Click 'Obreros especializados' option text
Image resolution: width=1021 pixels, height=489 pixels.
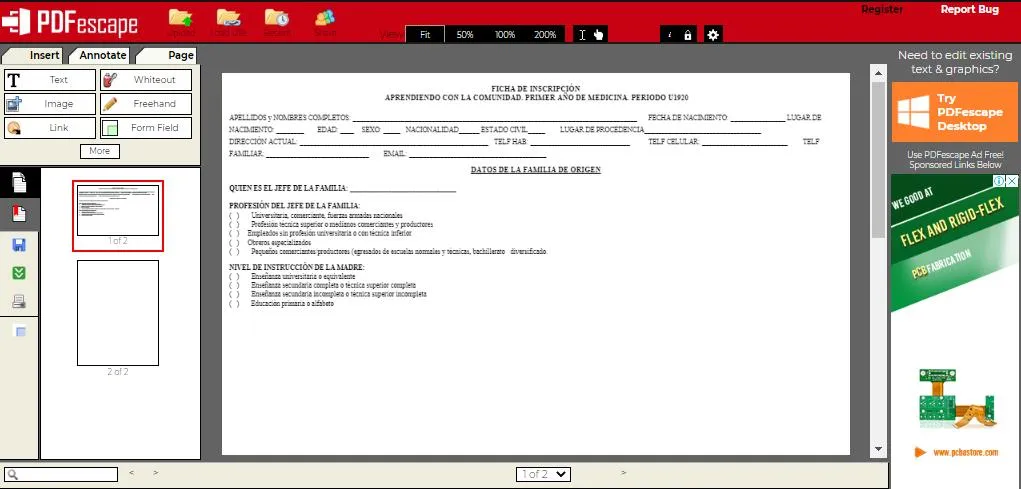point(279,242)
